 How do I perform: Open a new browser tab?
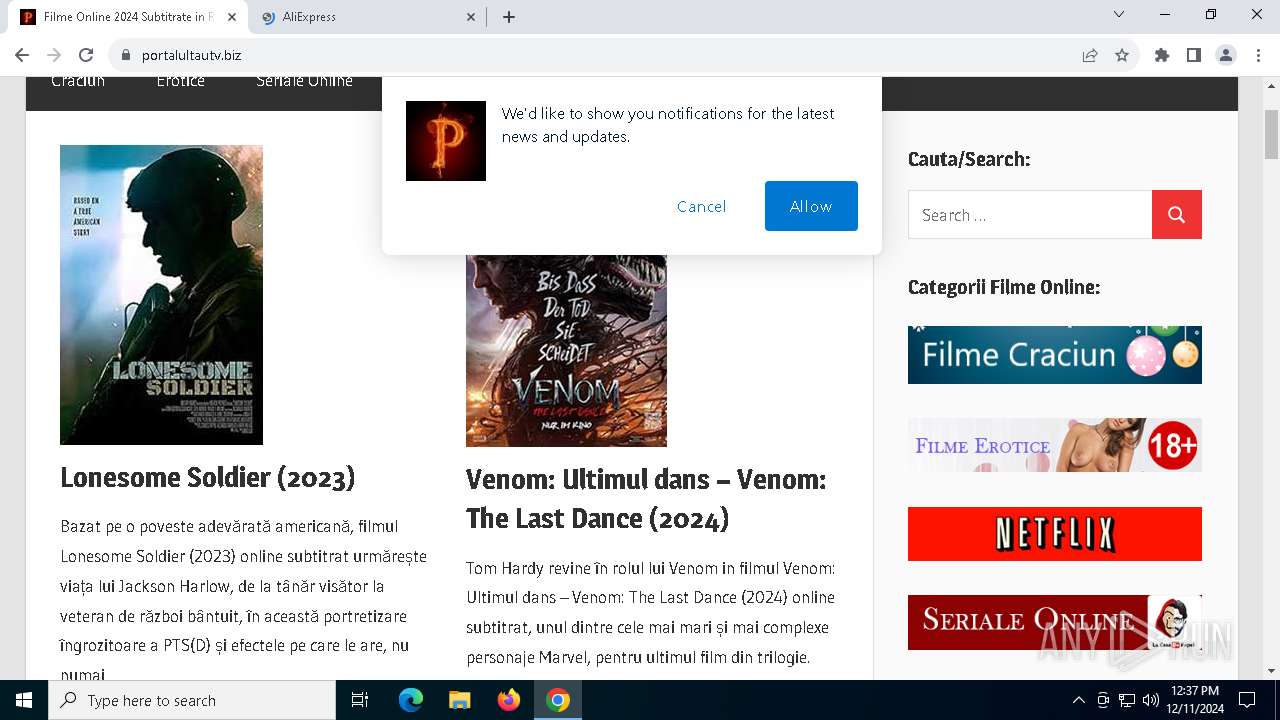[x=509, y=17]
